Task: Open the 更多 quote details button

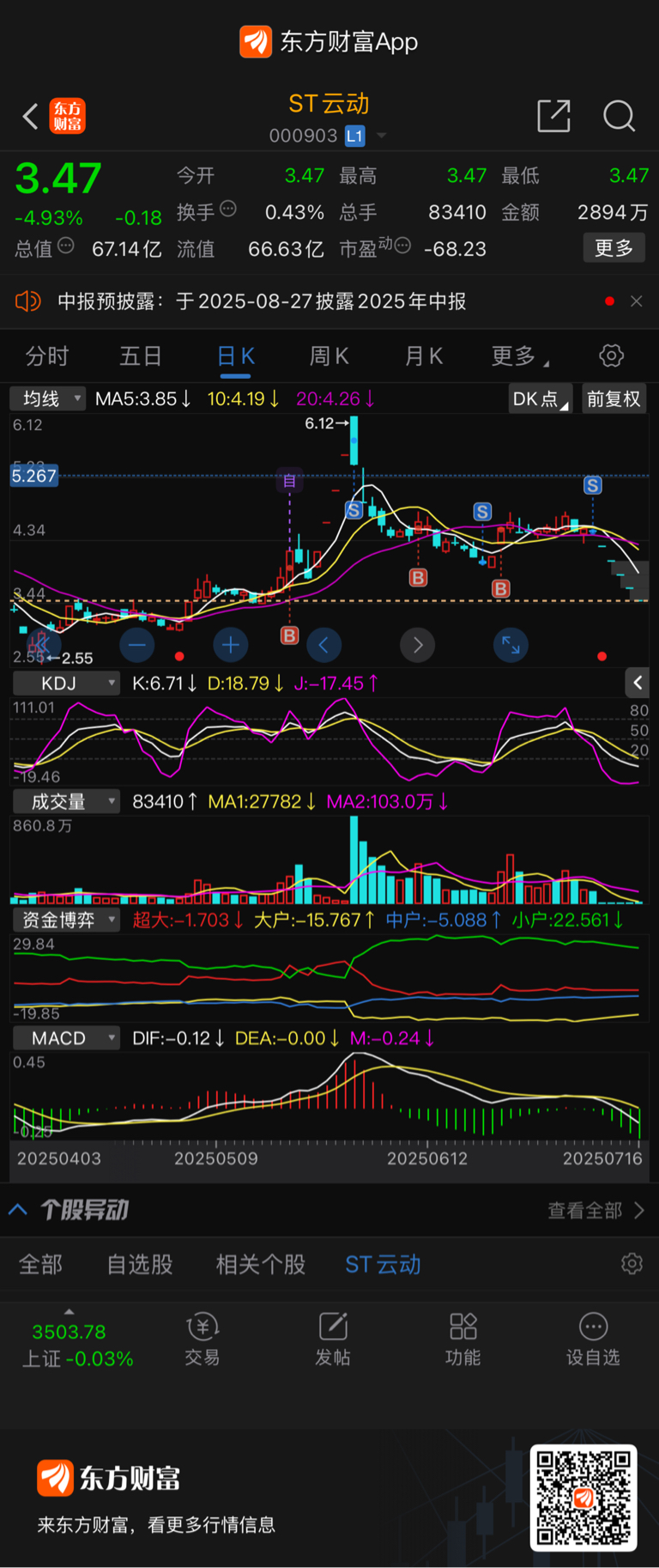Action: pyautogui.click(x=614, y=248)
